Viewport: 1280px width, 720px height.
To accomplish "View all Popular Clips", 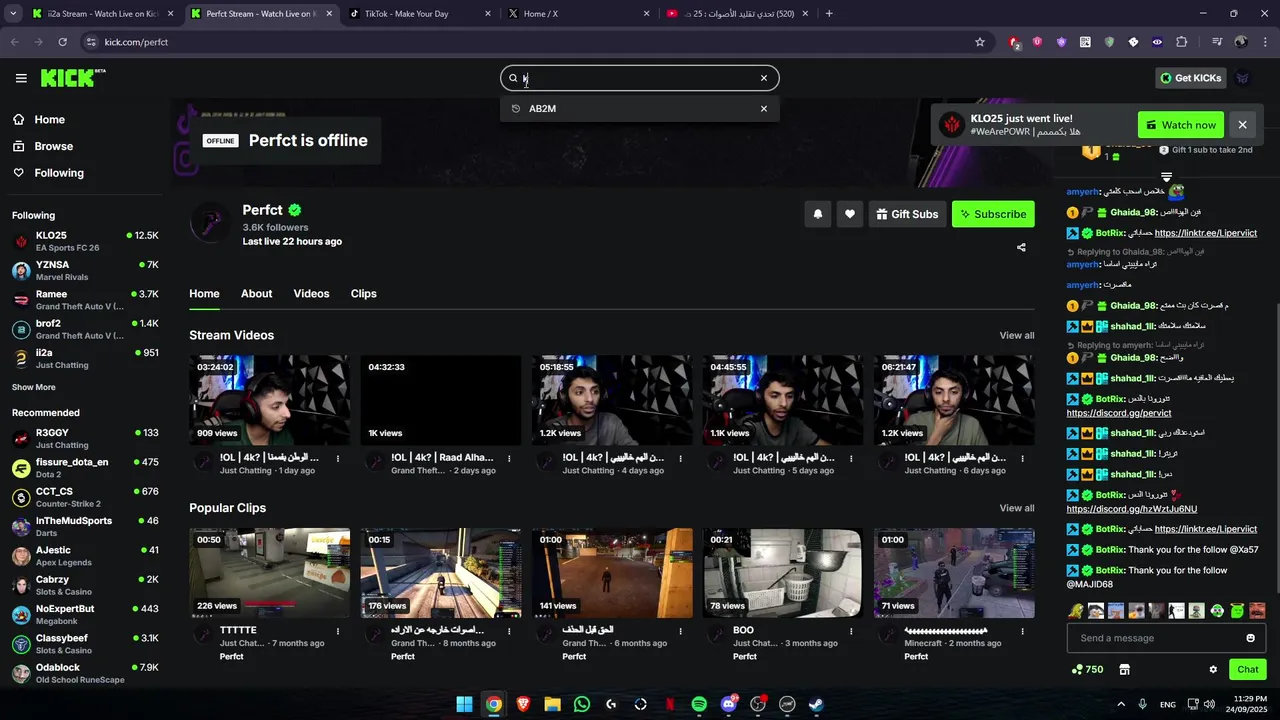I will pos(1017,508).
